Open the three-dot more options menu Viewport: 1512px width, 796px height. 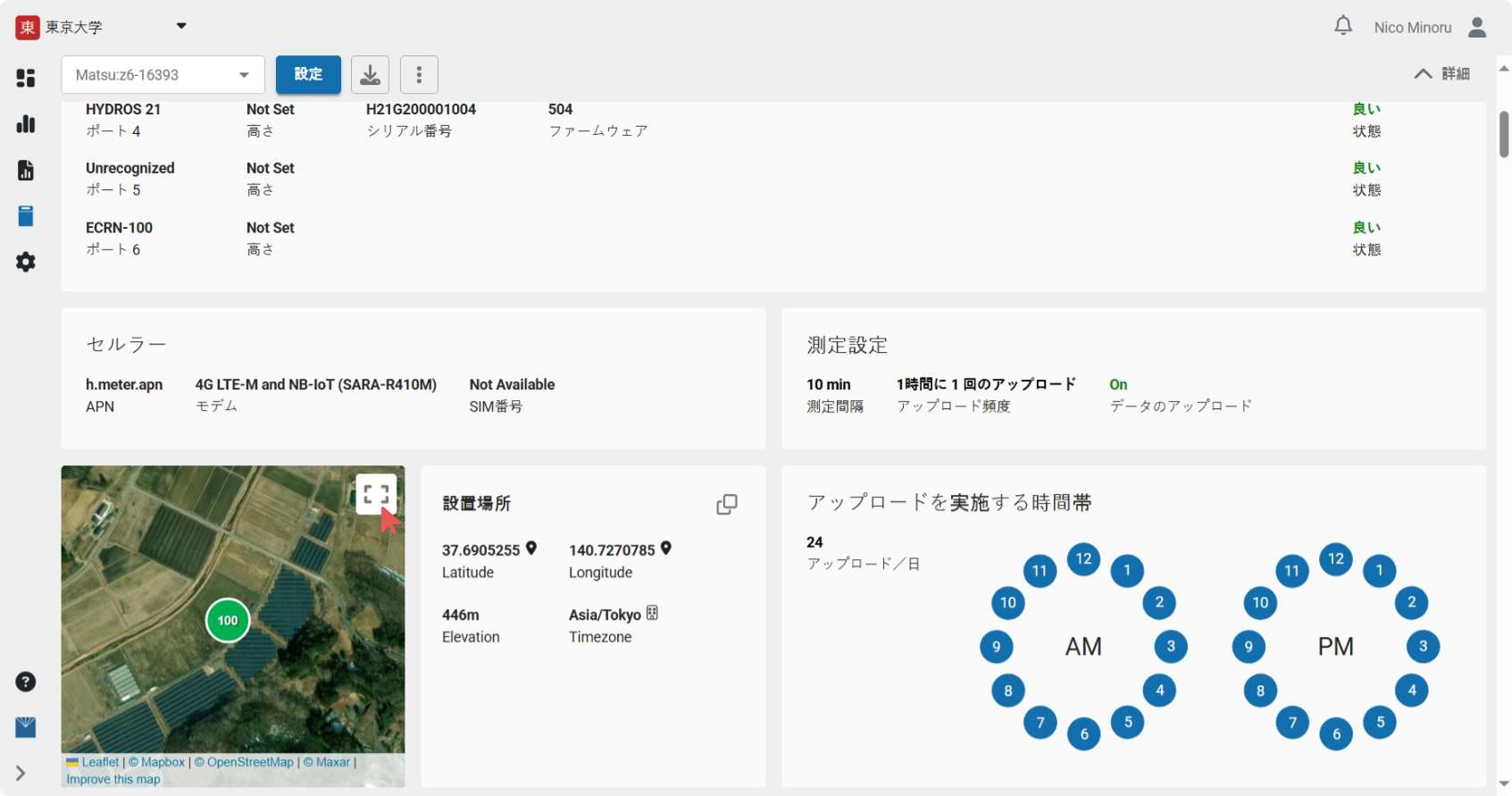(x=419, y=74)
